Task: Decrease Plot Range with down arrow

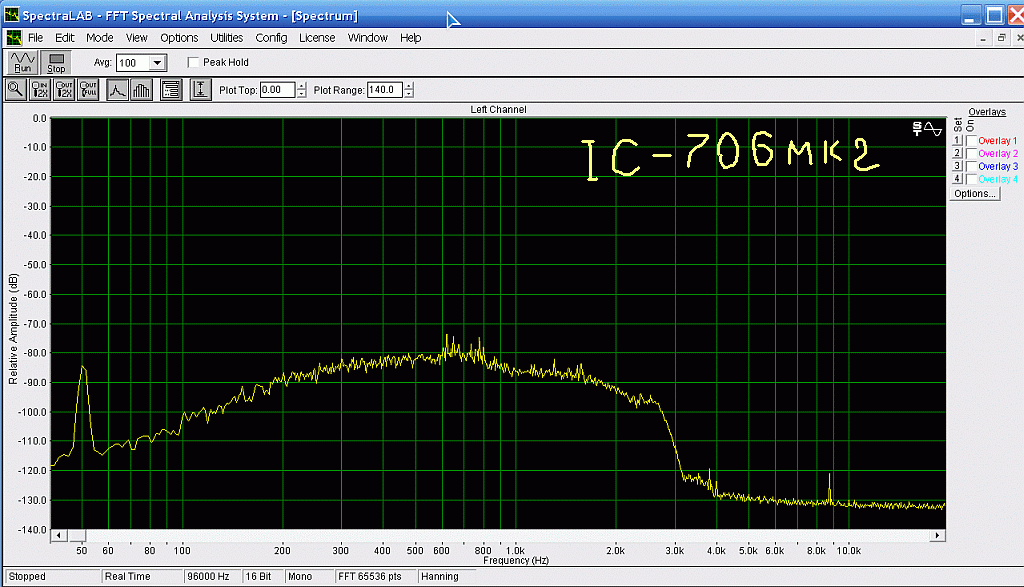Action: point(408,94)
